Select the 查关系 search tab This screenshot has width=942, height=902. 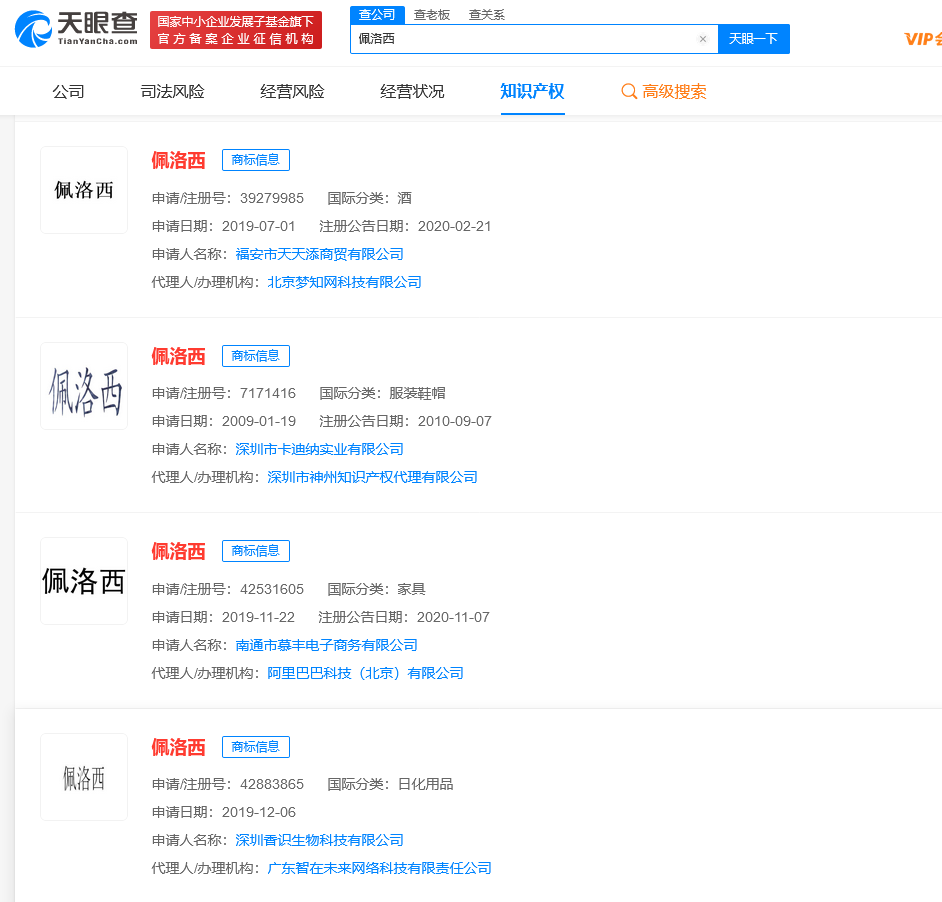coord(486,14)
